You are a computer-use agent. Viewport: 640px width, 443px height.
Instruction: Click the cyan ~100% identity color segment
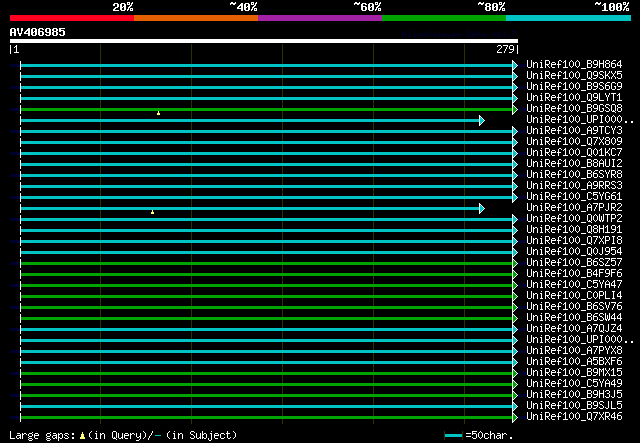point(567,18)
